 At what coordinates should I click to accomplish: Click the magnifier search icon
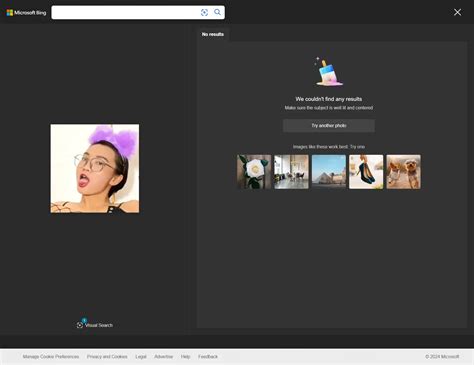(x=217, y=12)
